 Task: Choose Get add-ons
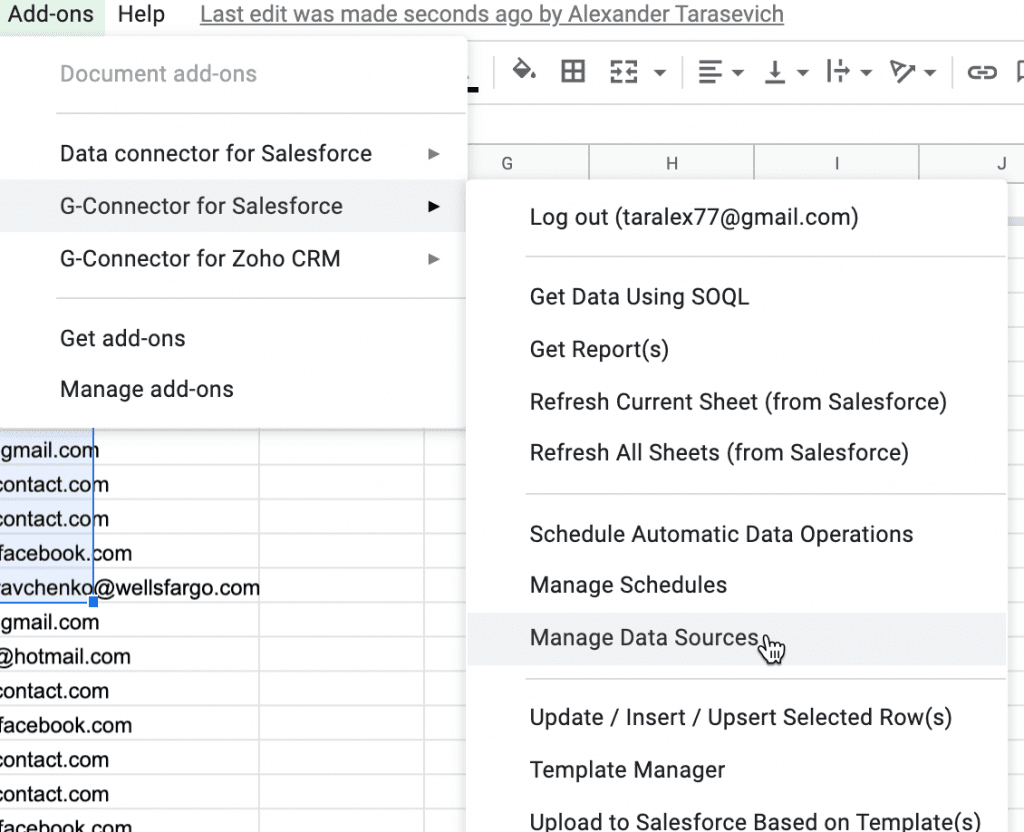tap(232, 338)
